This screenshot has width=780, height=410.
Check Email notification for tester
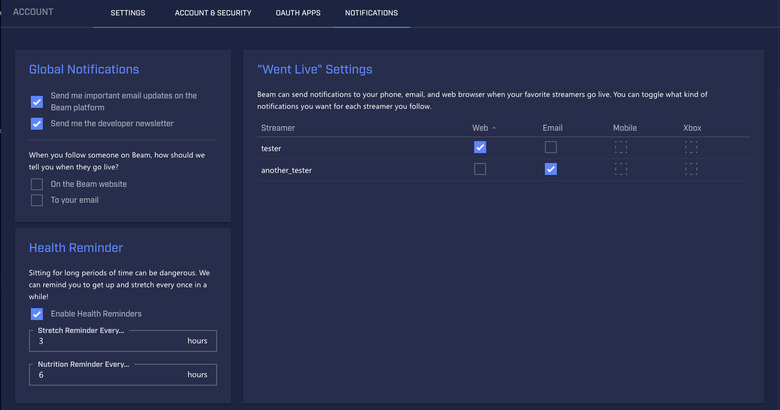click(x=550, y=147)
